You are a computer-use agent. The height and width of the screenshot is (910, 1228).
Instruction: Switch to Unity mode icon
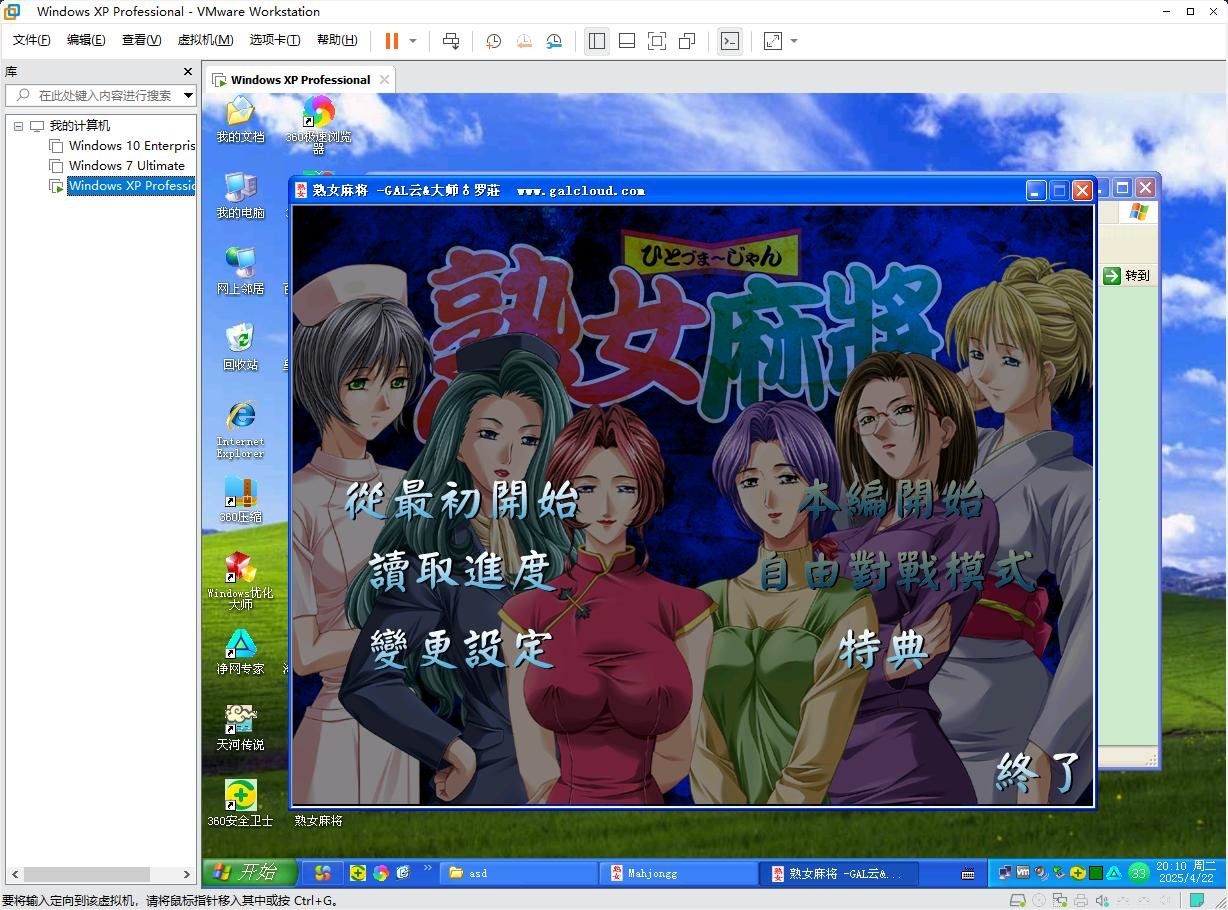pos(687,41)
